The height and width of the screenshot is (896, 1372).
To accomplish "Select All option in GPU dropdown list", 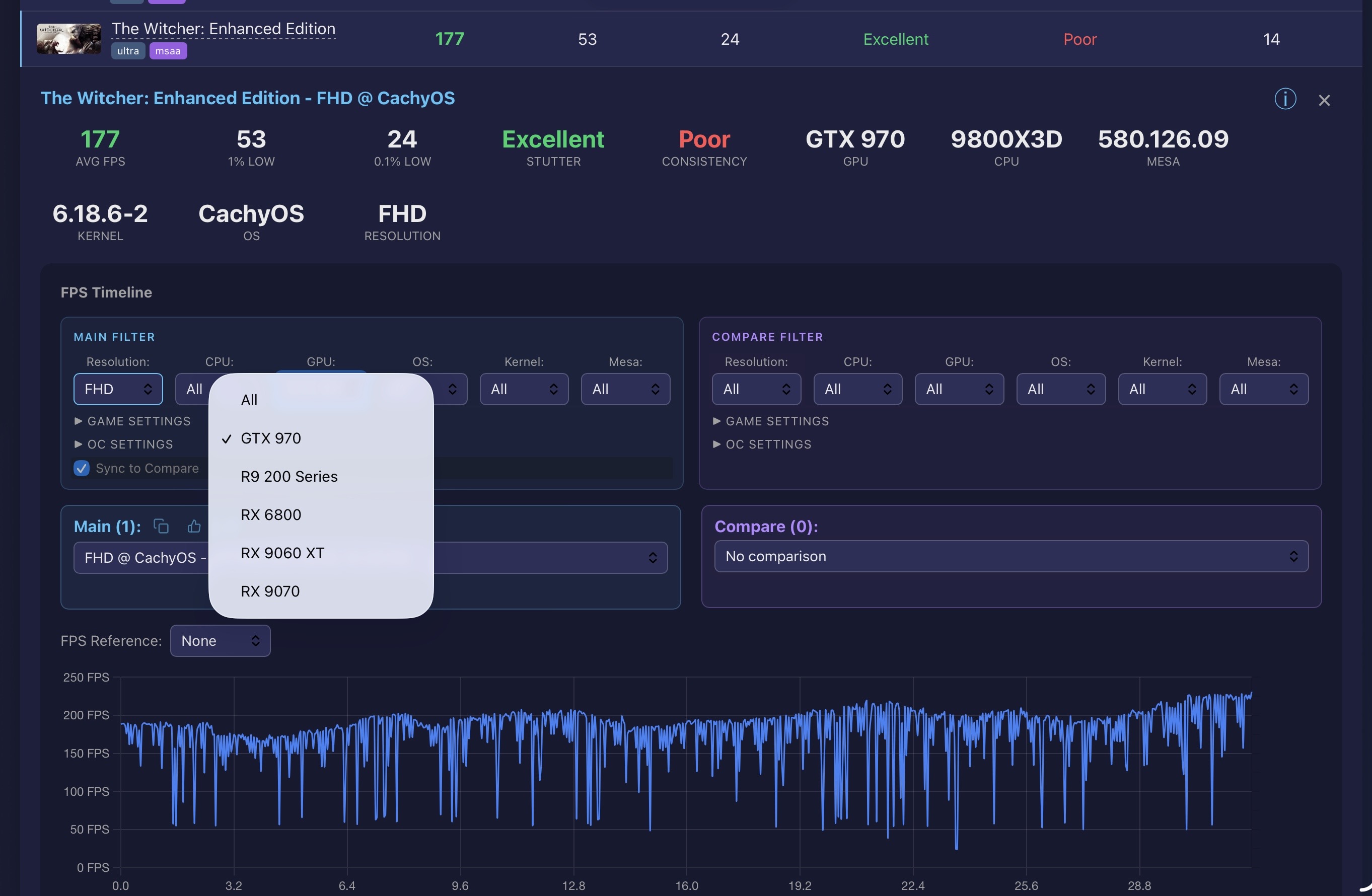I will click(249, 400).
